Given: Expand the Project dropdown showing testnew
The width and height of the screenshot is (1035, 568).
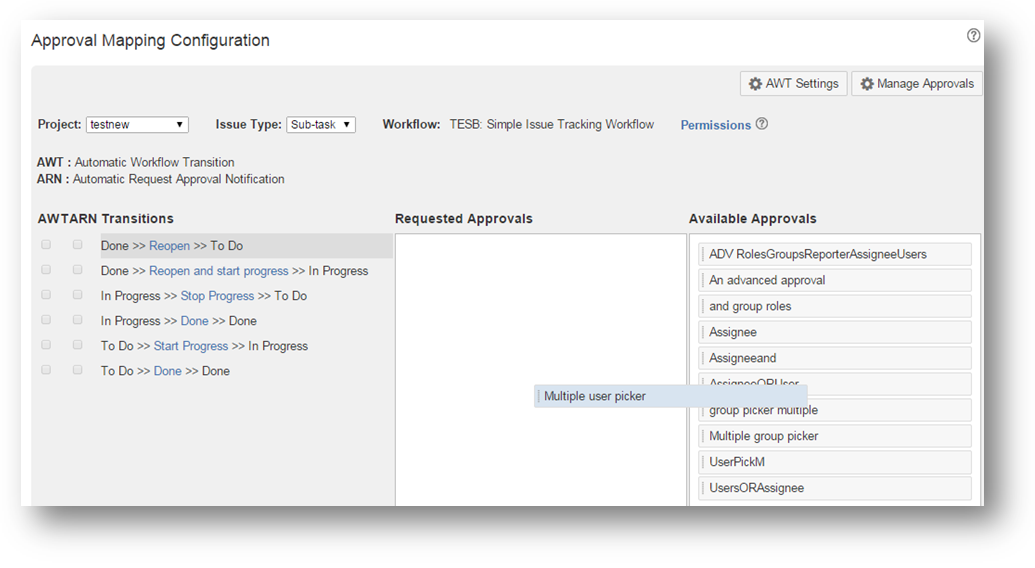Looking at the screenshot, I should [137, 125].
